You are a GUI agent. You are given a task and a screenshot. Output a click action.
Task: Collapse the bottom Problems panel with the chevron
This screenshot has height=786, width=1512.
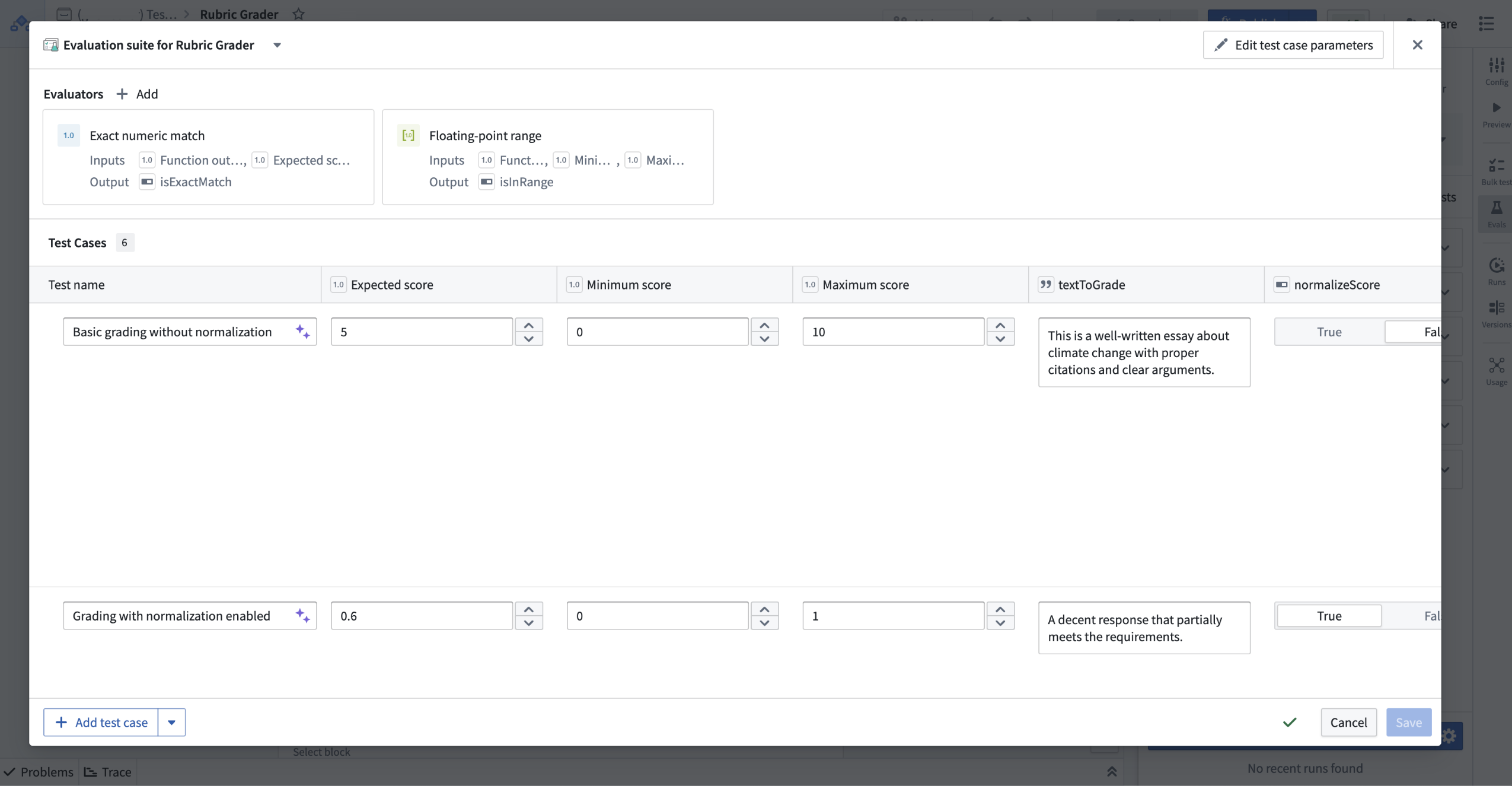coord(1111,771)
